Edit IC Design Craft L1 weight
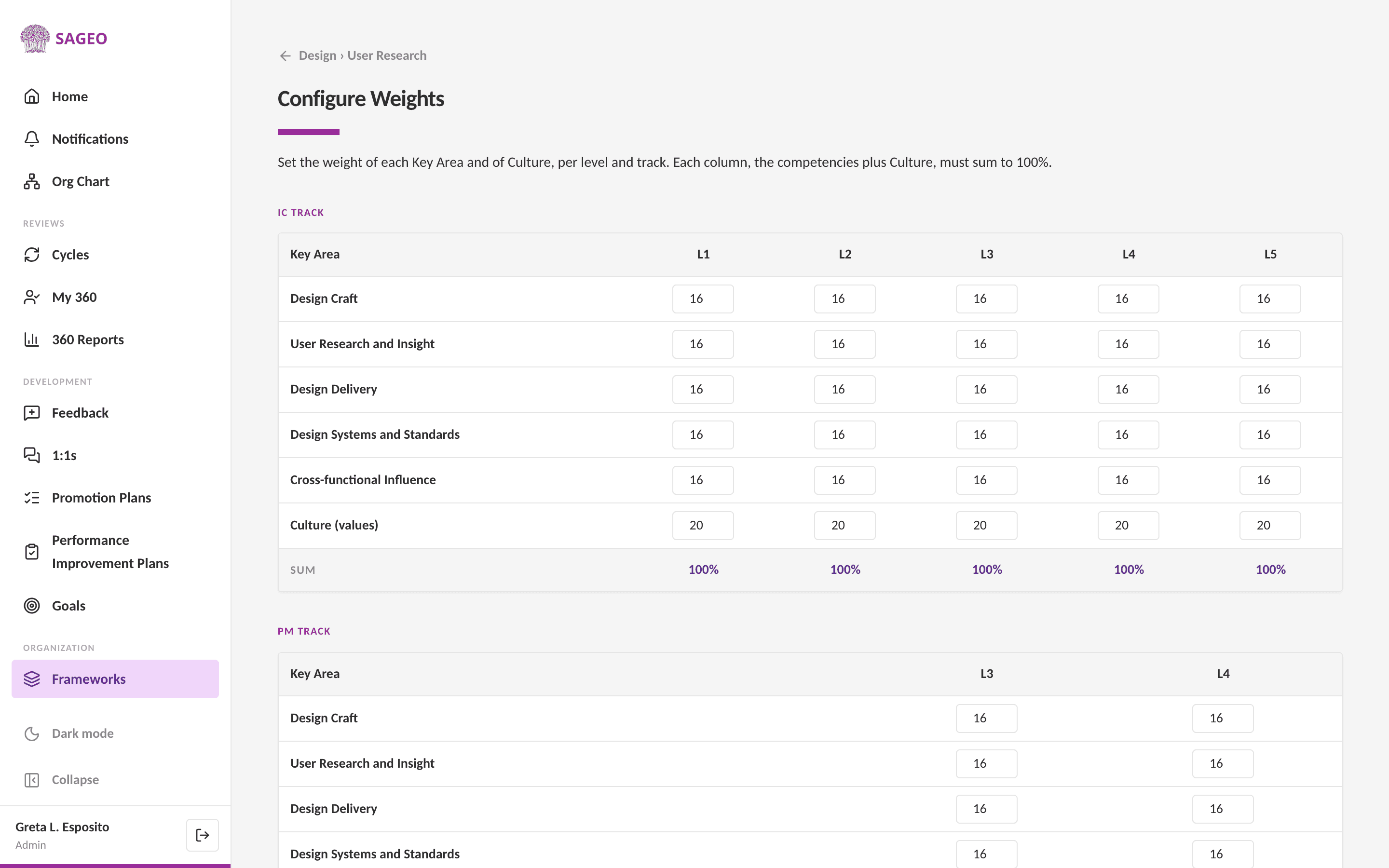1389x868 pixels. [x=703, y=298]
